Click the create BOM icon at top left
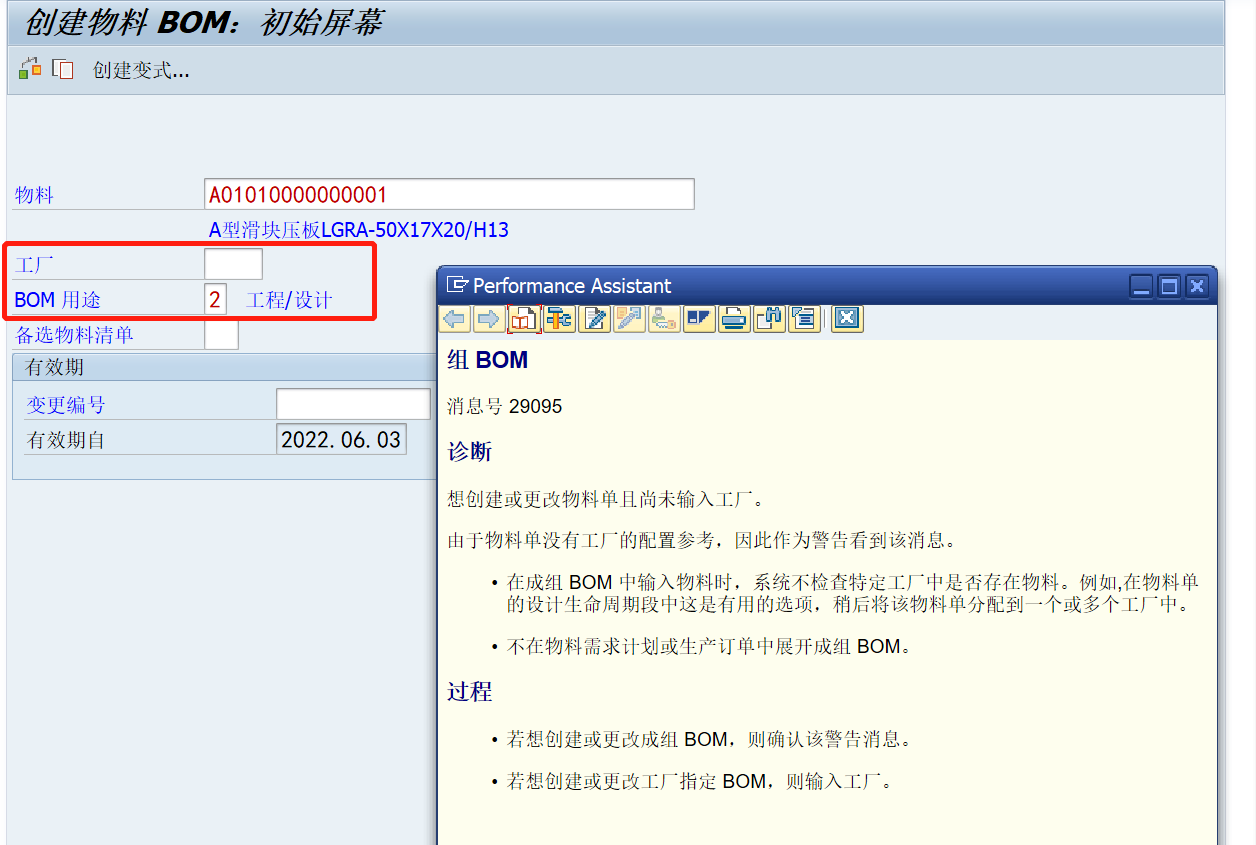Image resolution: width=1256 pixels, height=845 pixels. point(30,68)
